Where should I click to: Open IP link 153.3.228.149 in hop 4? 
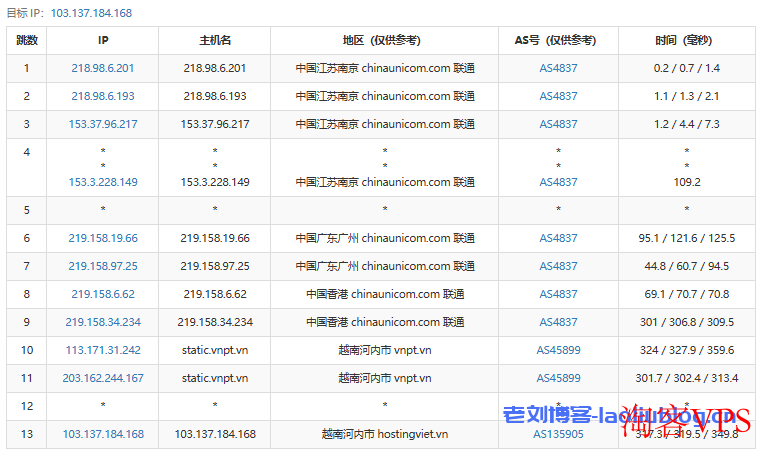[103, 182]
